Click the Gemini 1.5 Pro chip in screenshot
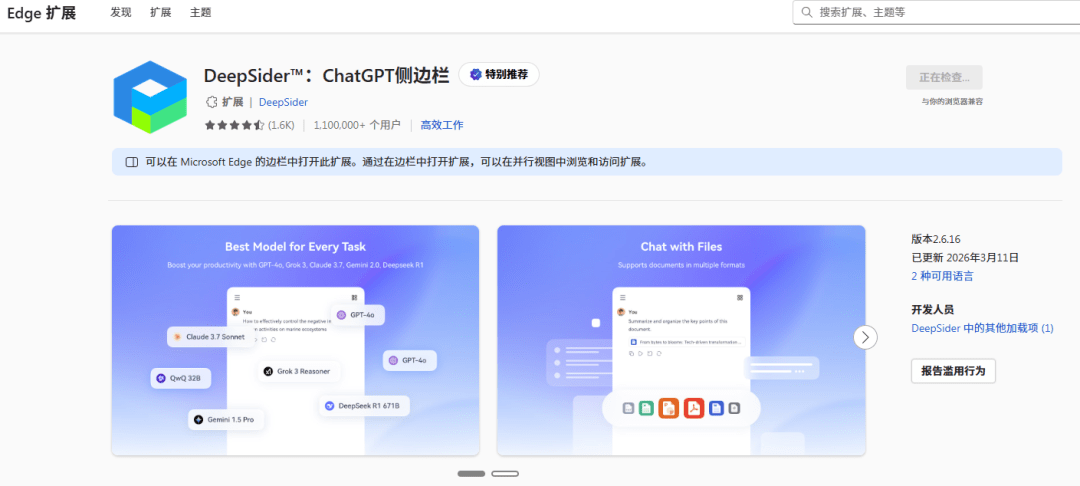Viewport: 1080px width, 486px height. [226, 419]
